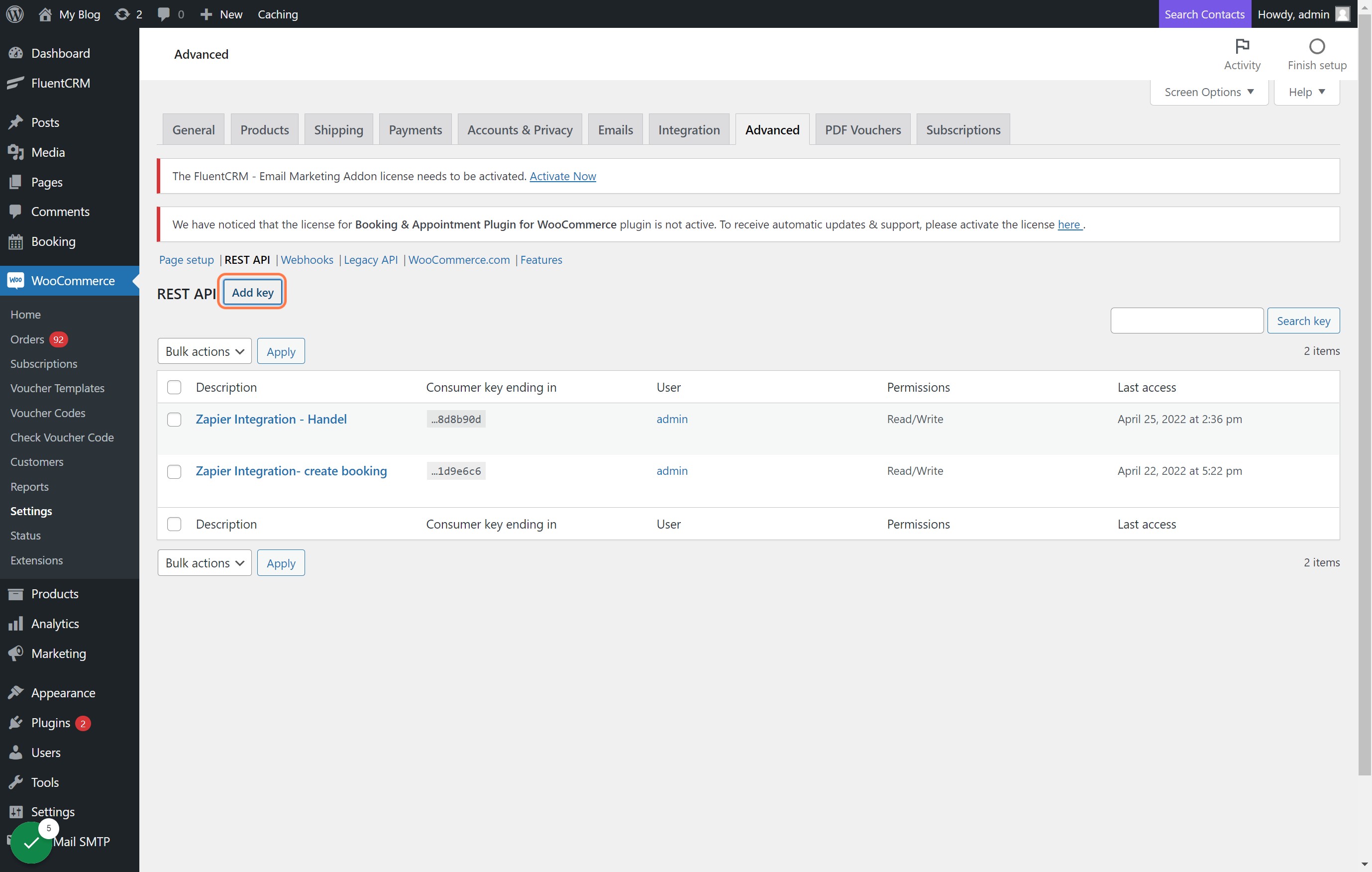Click the Add key button
Image resolution: width=1372 pixels, height=872 pixels.
(x=252, y=292)
